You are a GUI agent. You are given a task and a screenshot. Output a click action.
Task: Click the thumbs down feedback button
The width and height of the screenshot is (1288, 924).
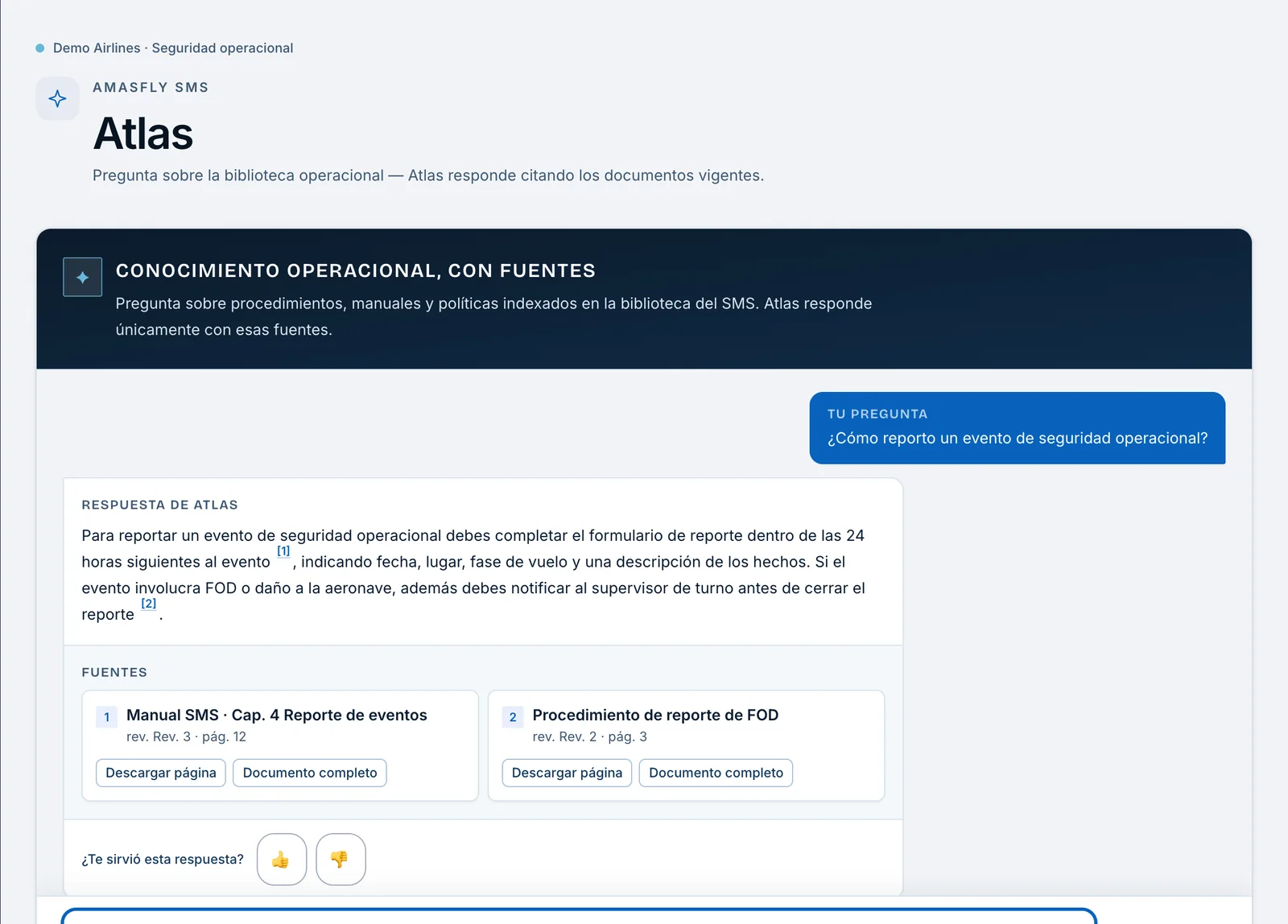[x=341, y=859]
